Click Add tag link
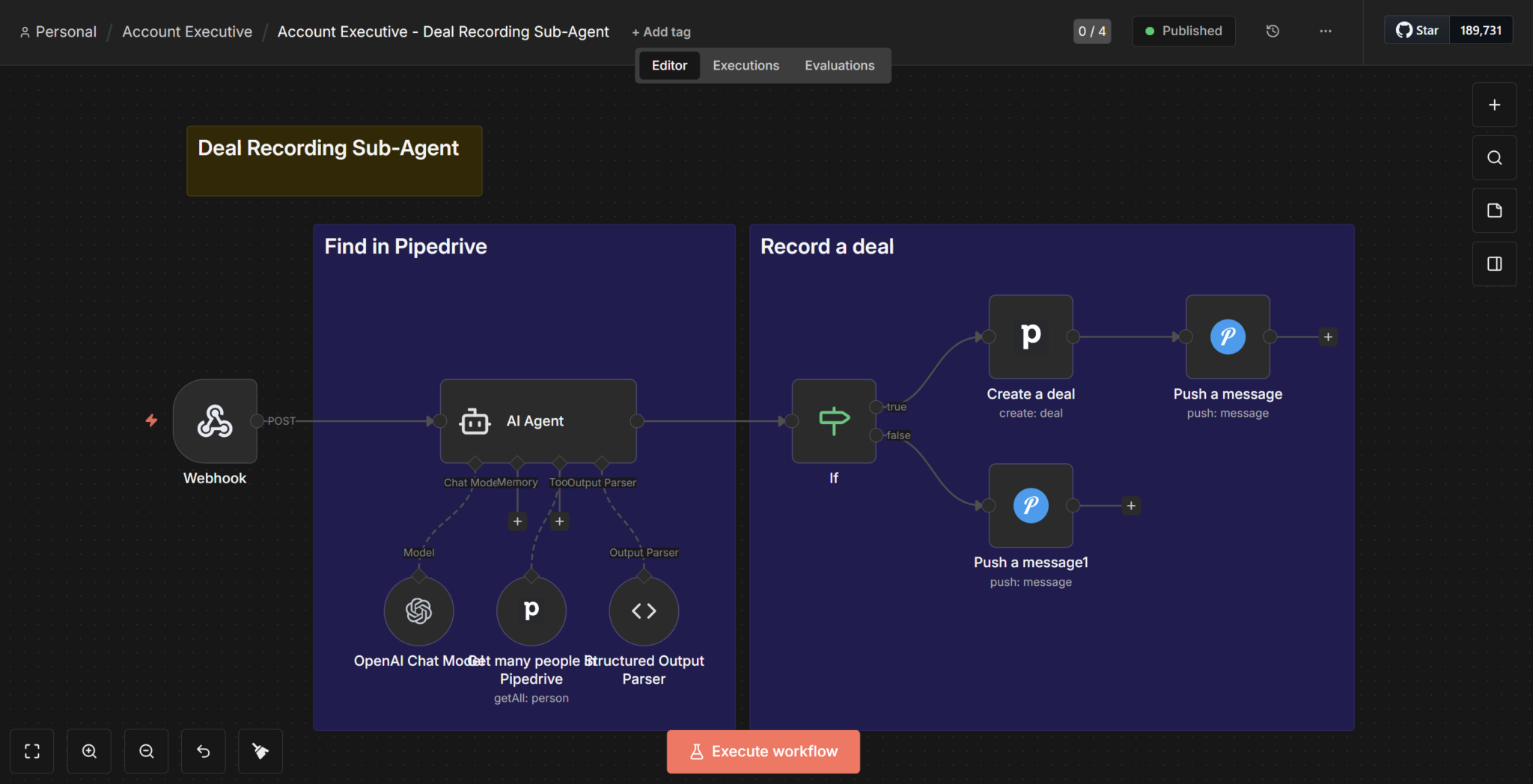This screenshot has width=1533, height=784. 661,31
